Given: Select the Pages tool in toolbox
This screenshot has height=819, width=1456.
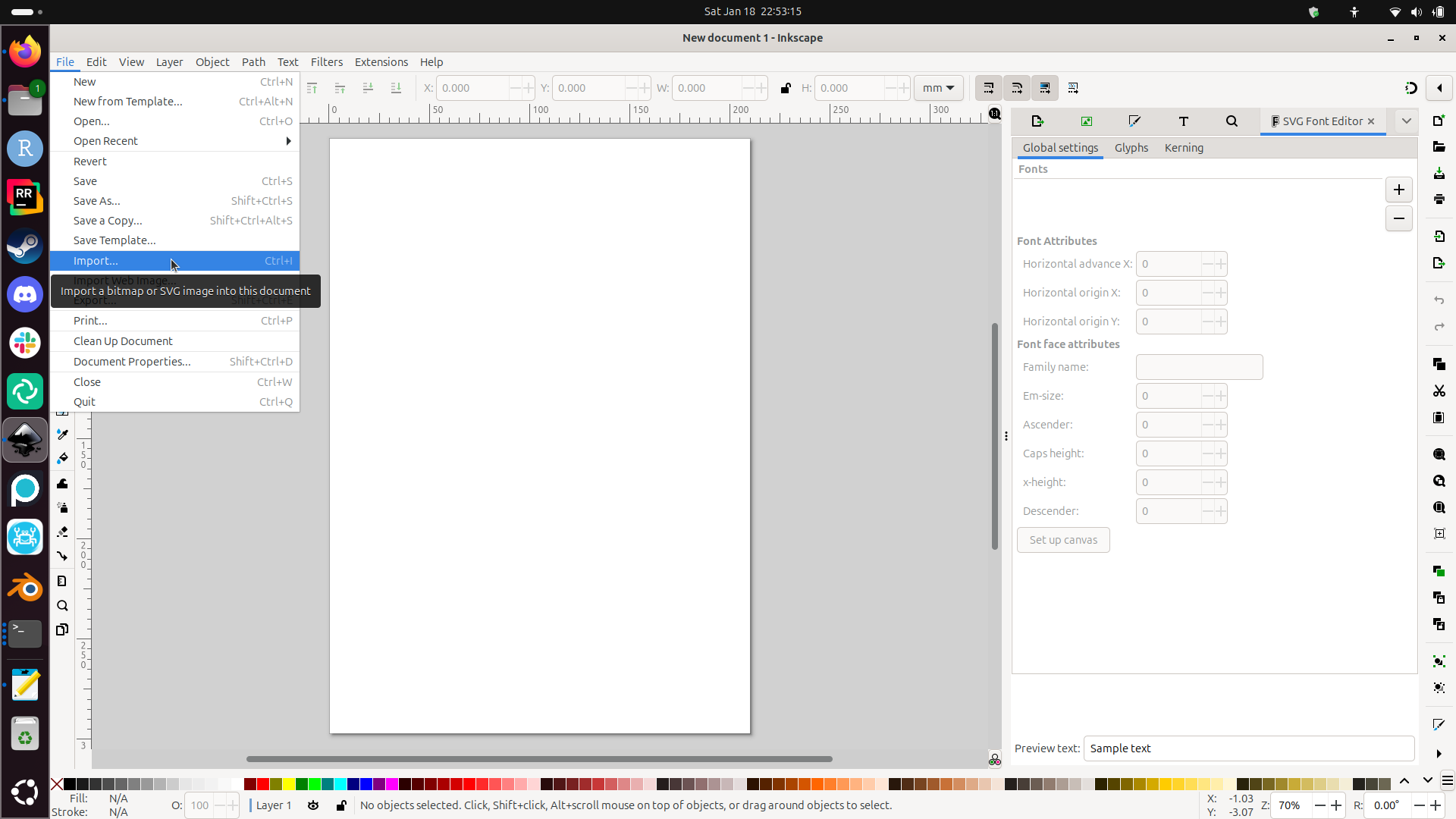Looking at the screenshot, I should click(62, 630).
